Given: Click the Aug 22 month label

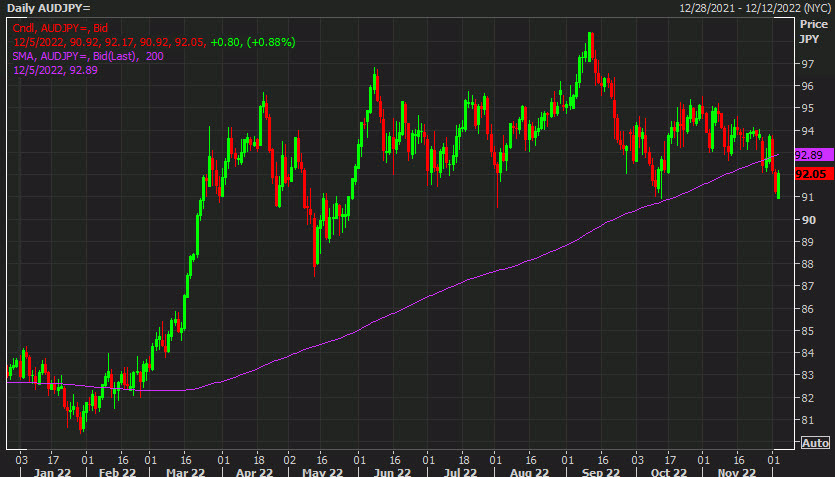Looking at the screenshot, I should tap(529, 472).
